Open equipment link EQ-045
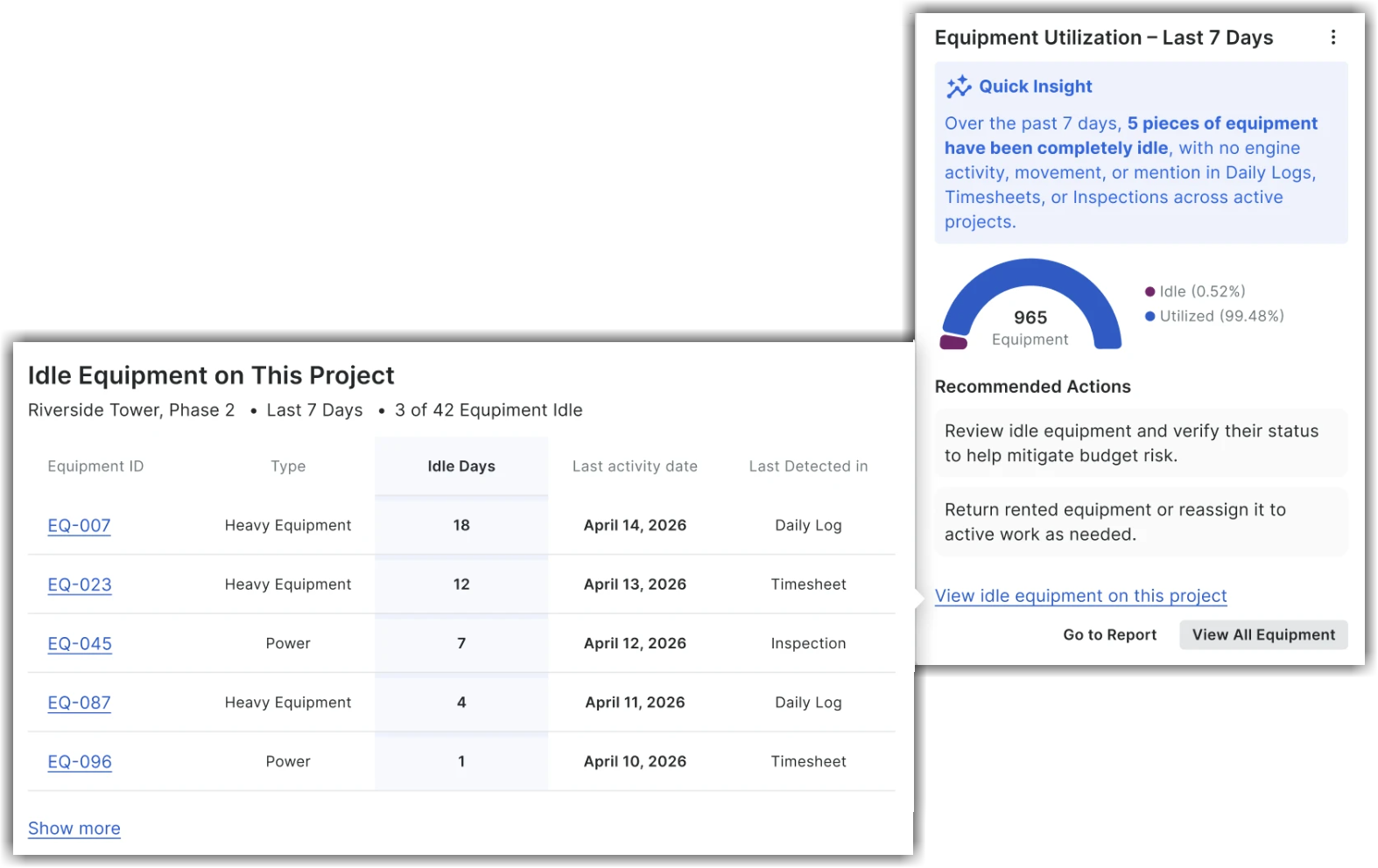The width and height of the screenshot is (1378, 868). [80, 643]
